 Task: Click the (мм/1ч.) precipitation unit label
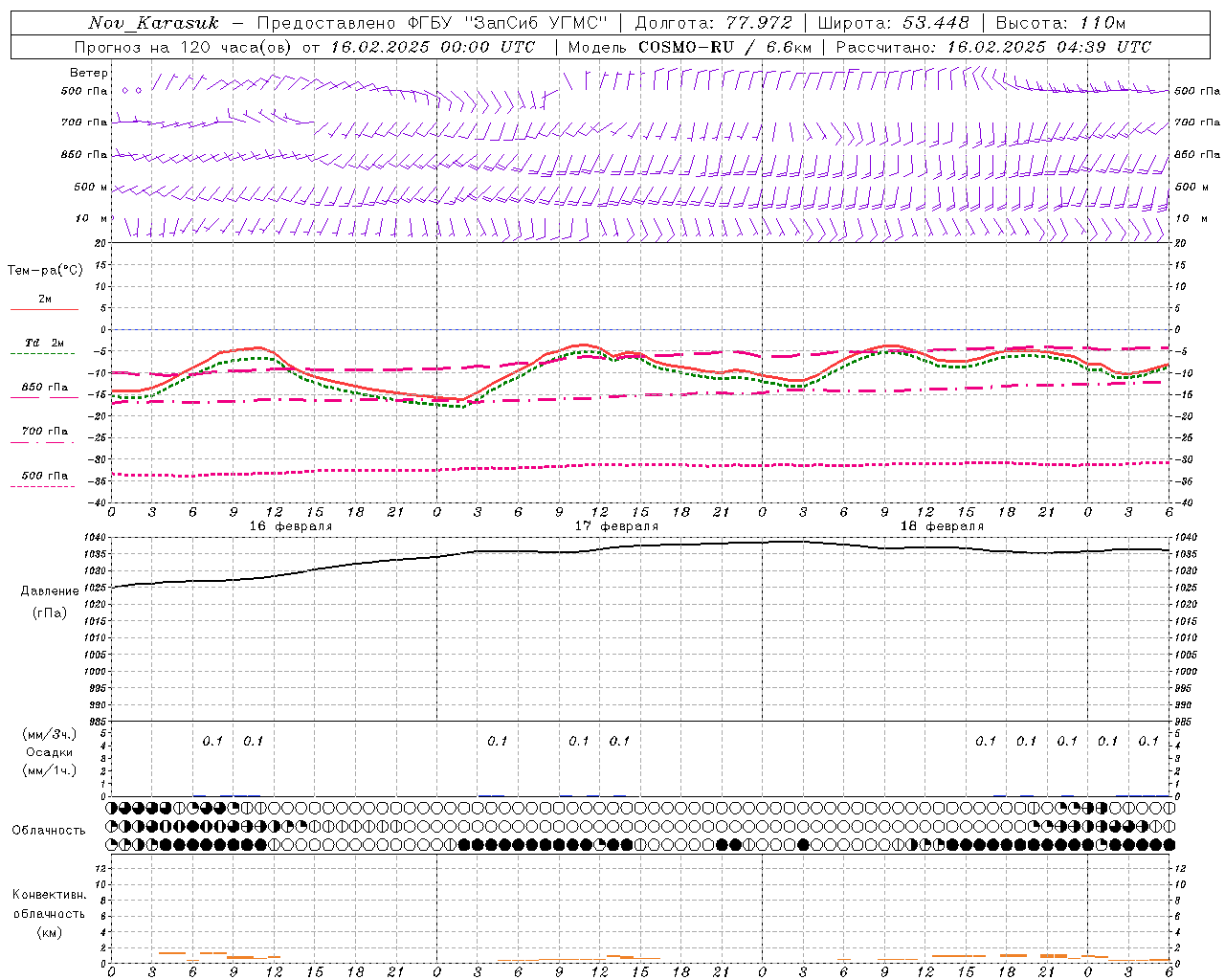(50, 770)
